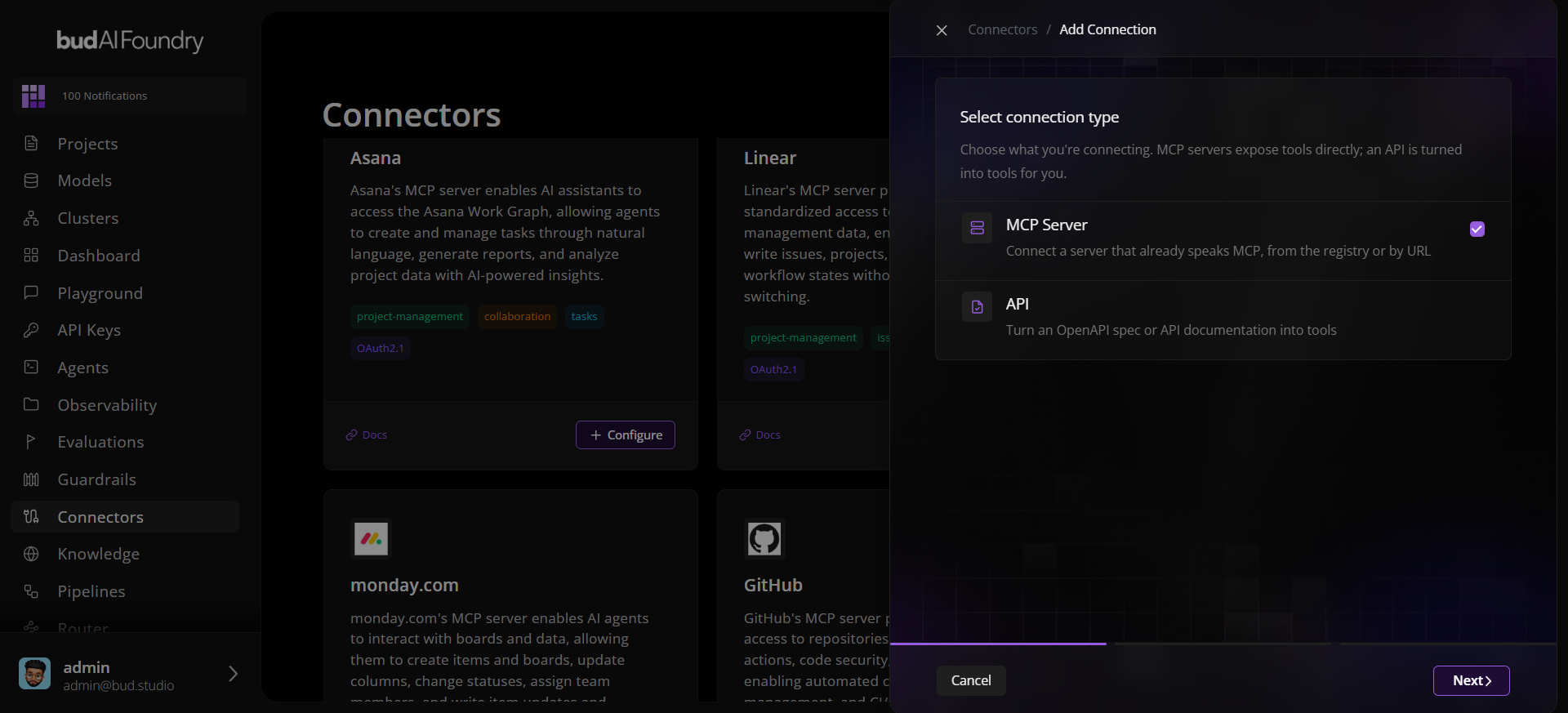Click the Linear card title

click(x=770, y=158)
